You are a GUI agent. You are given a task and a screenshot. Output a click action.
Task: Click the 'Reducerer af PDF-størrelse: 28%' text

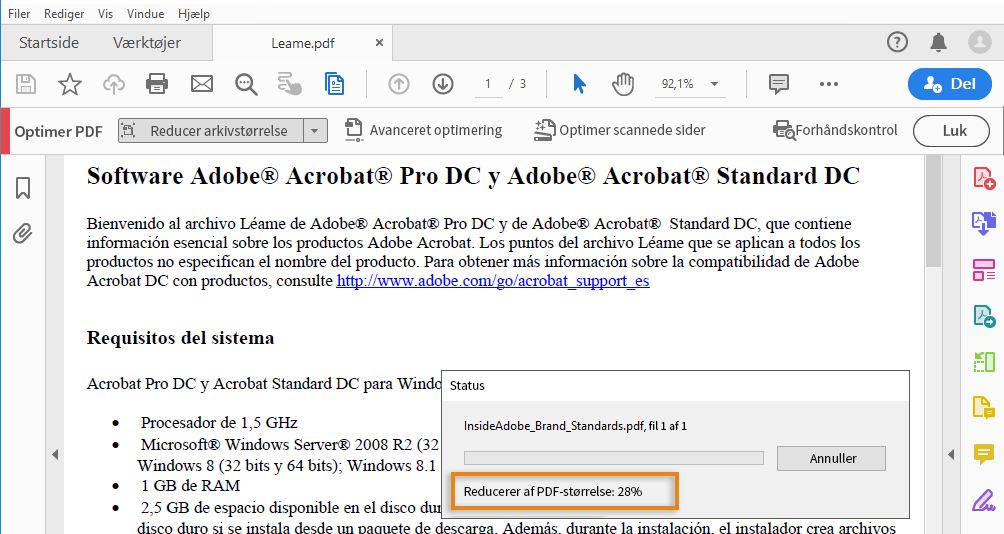point(553,492)
